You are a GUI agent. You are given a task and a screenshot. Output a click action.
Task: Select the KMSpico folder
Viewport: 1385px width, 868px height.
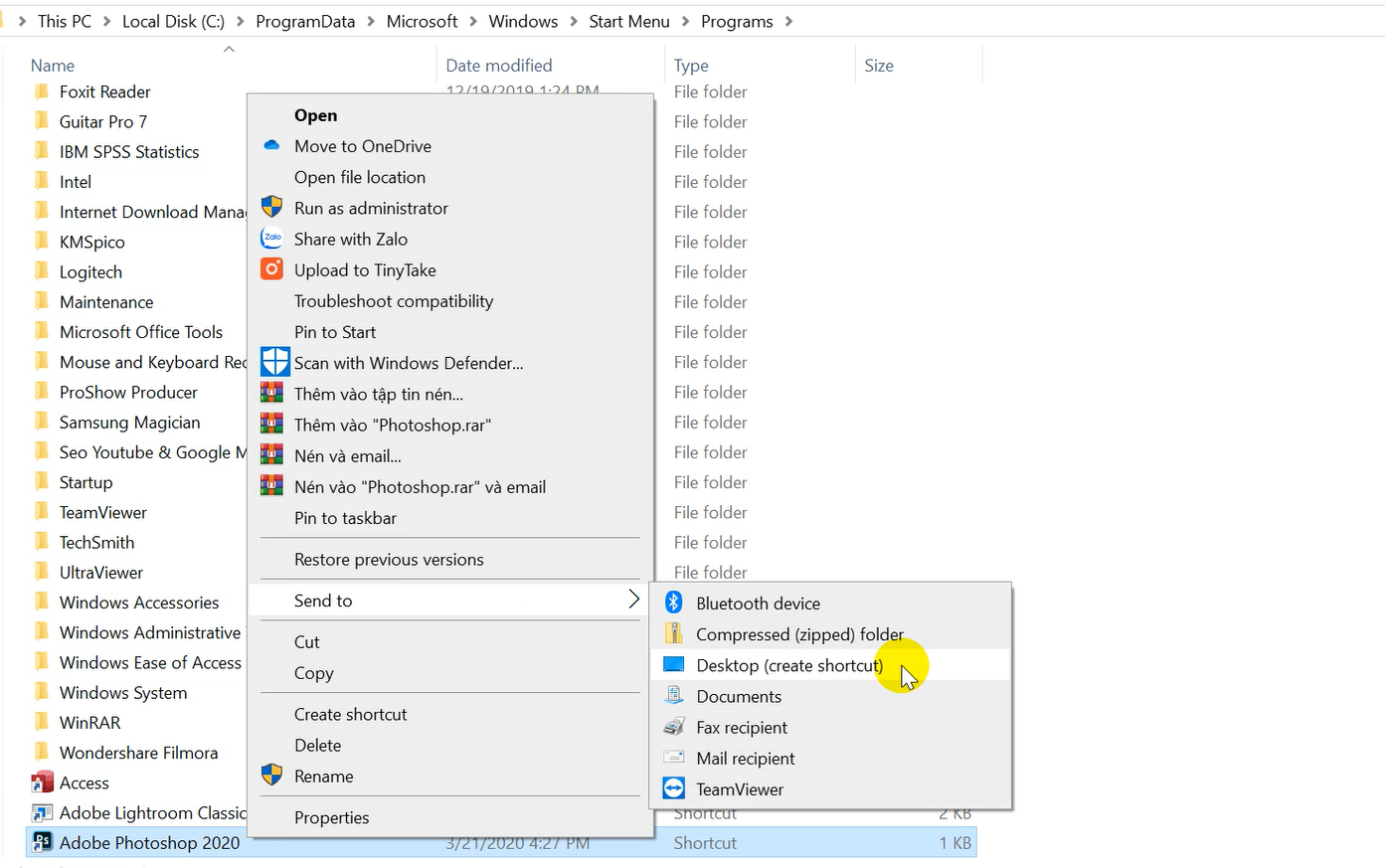pyautogui.click(x=92, y=242)
